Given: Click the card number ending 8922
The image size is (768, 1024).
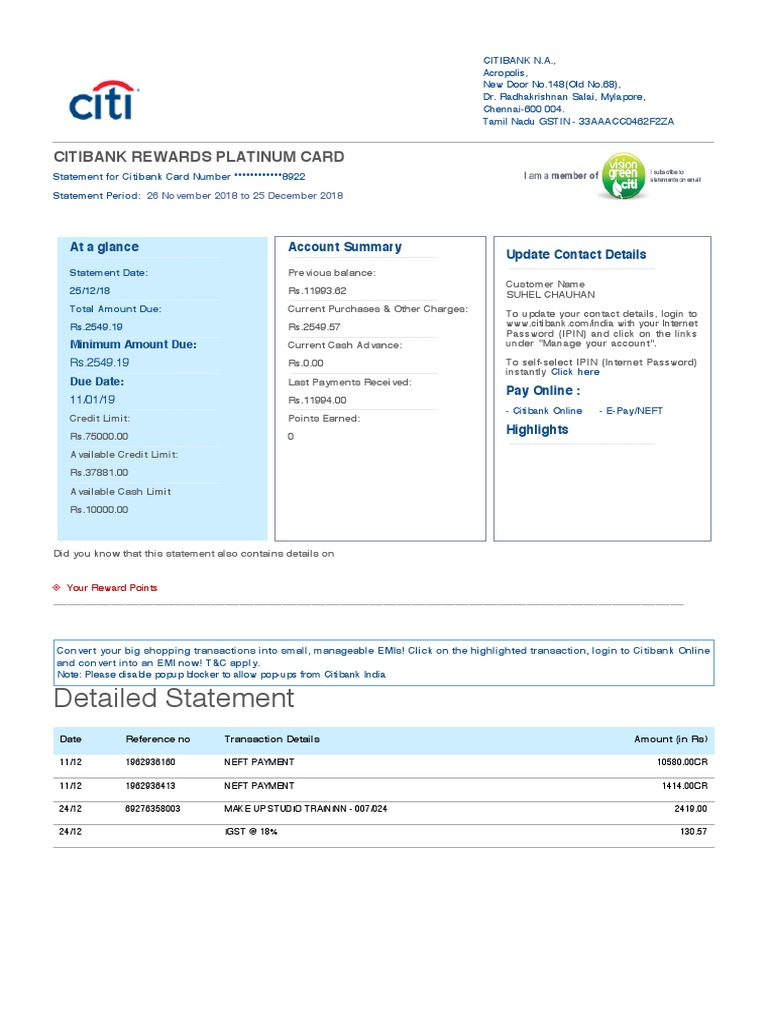Looking at the screenshot, I should pyautogui.click(x=269, y=176).
